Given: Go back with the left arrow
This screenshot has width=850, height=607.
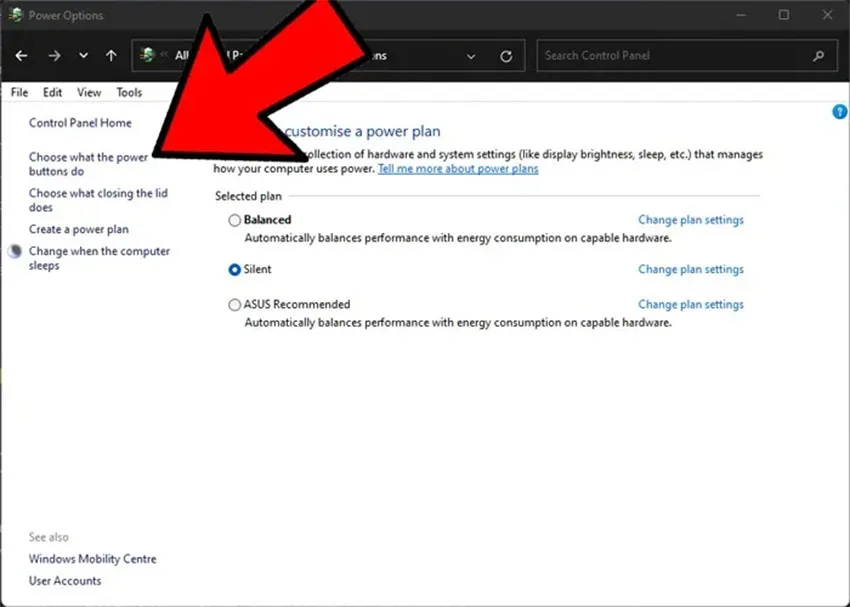Looking at the screenshot, I should 21,55.
